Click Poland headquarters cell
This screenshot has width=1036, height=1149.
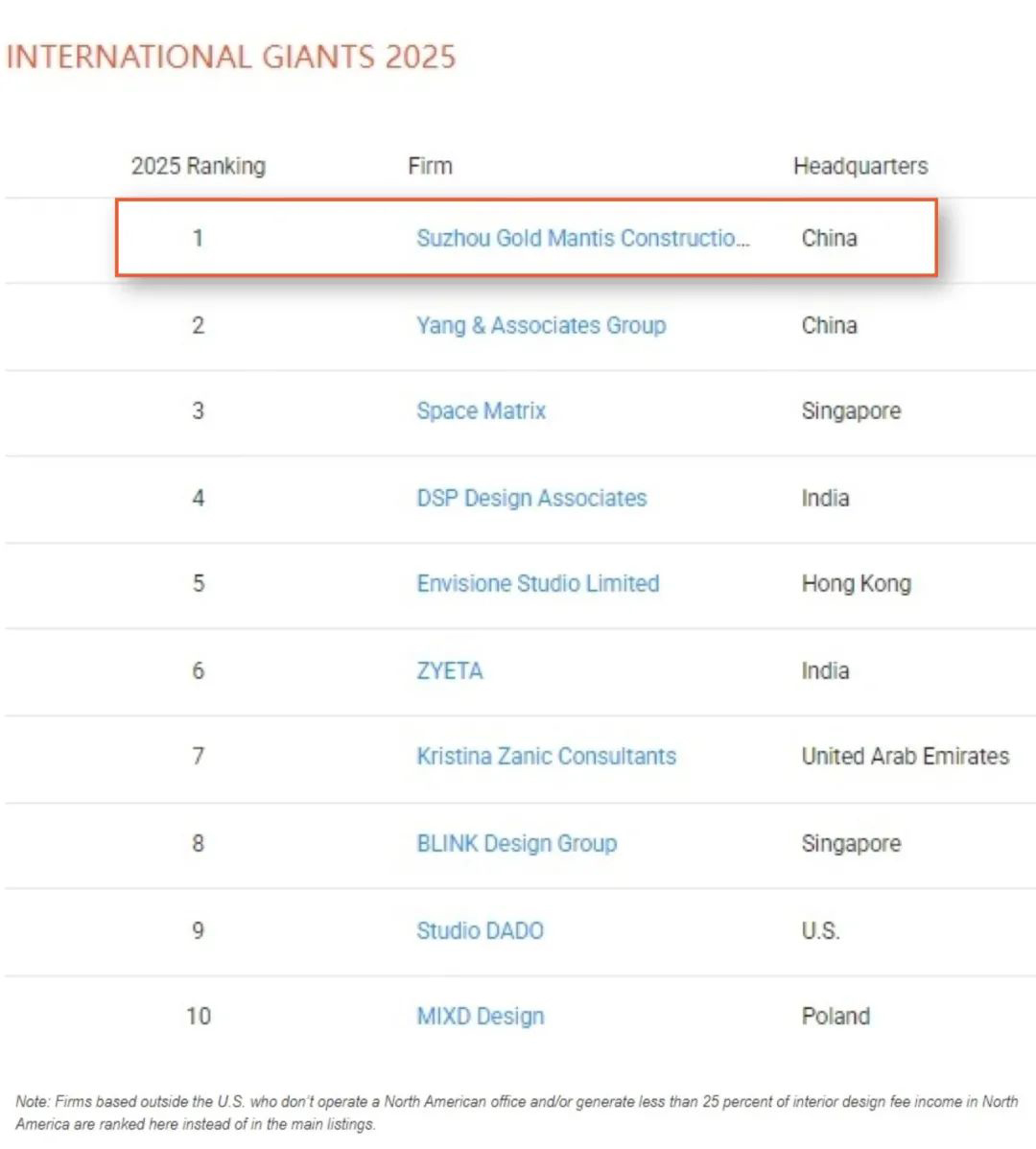tap(836, 1016)
